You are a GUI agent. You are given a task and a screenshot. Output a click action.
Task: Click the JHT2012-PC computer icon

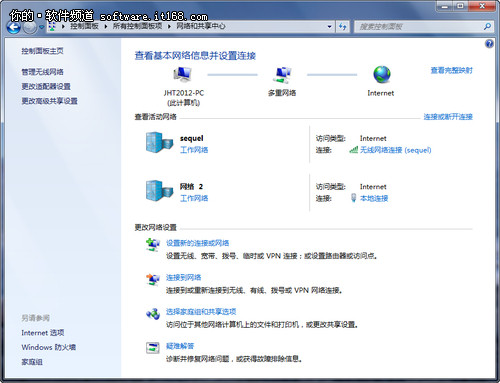coord(182,74)
